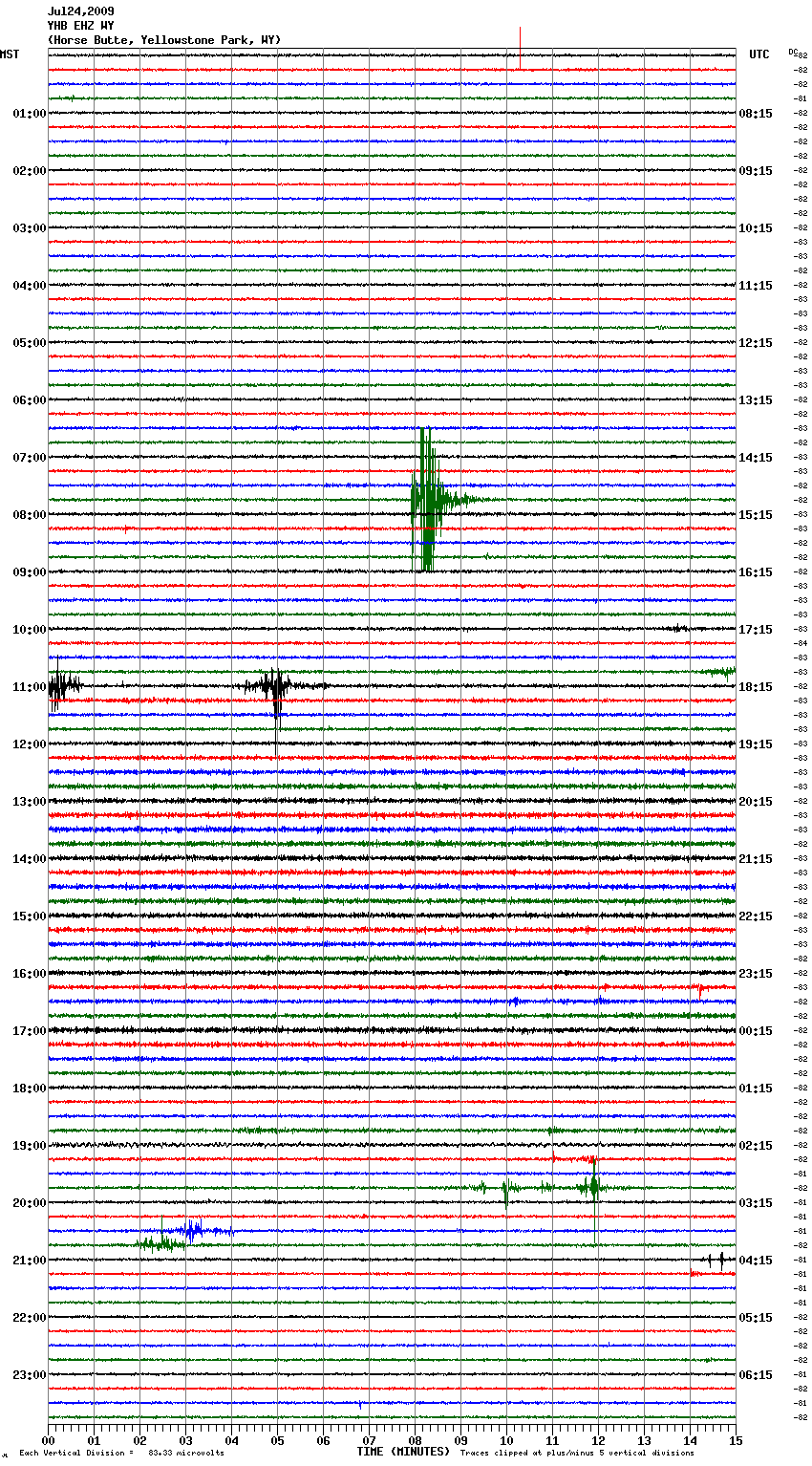Select the 06:00 MST row label

pos(29,400)
